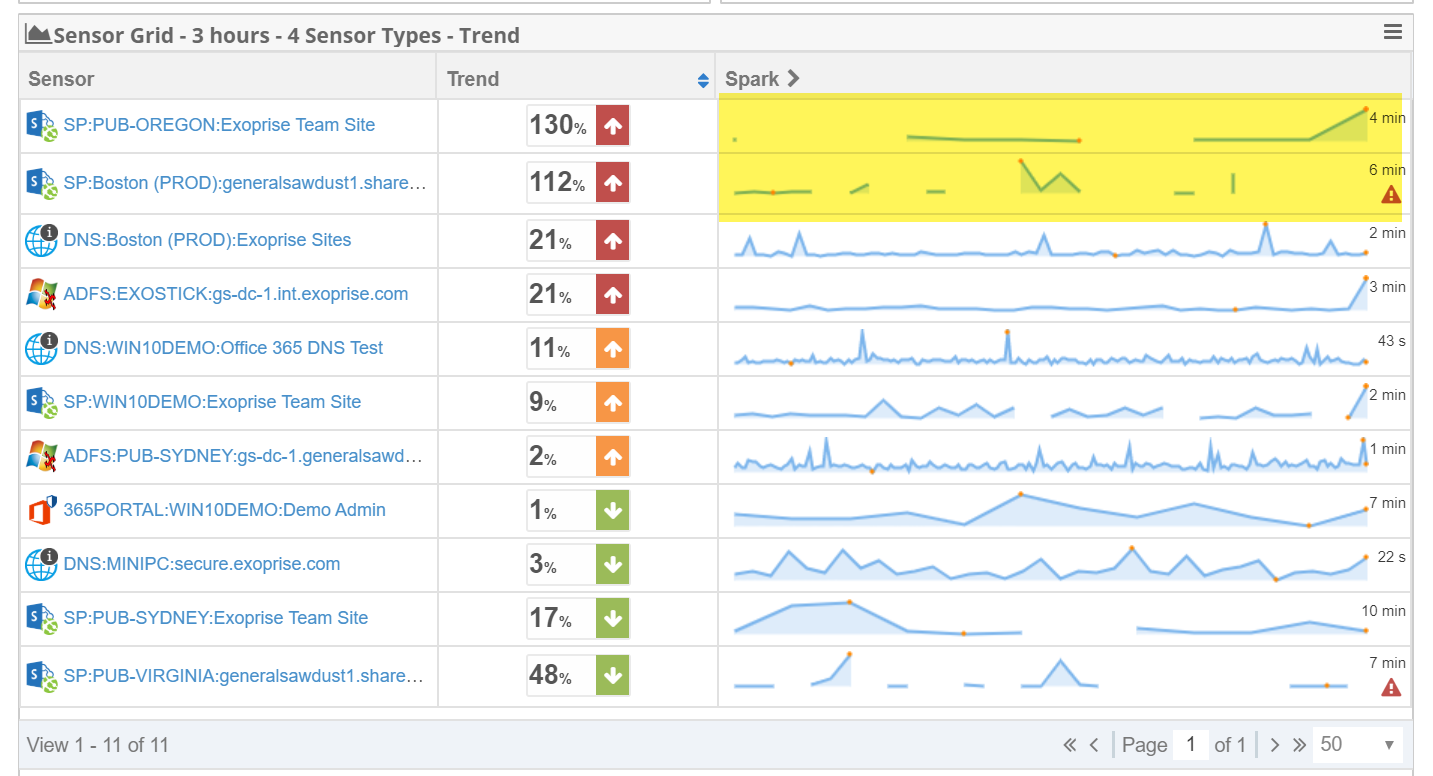
Task: Open ADFS:EXOSTICK:gs-dc-1.int.exoprise.com link
Action: [235, 294]
